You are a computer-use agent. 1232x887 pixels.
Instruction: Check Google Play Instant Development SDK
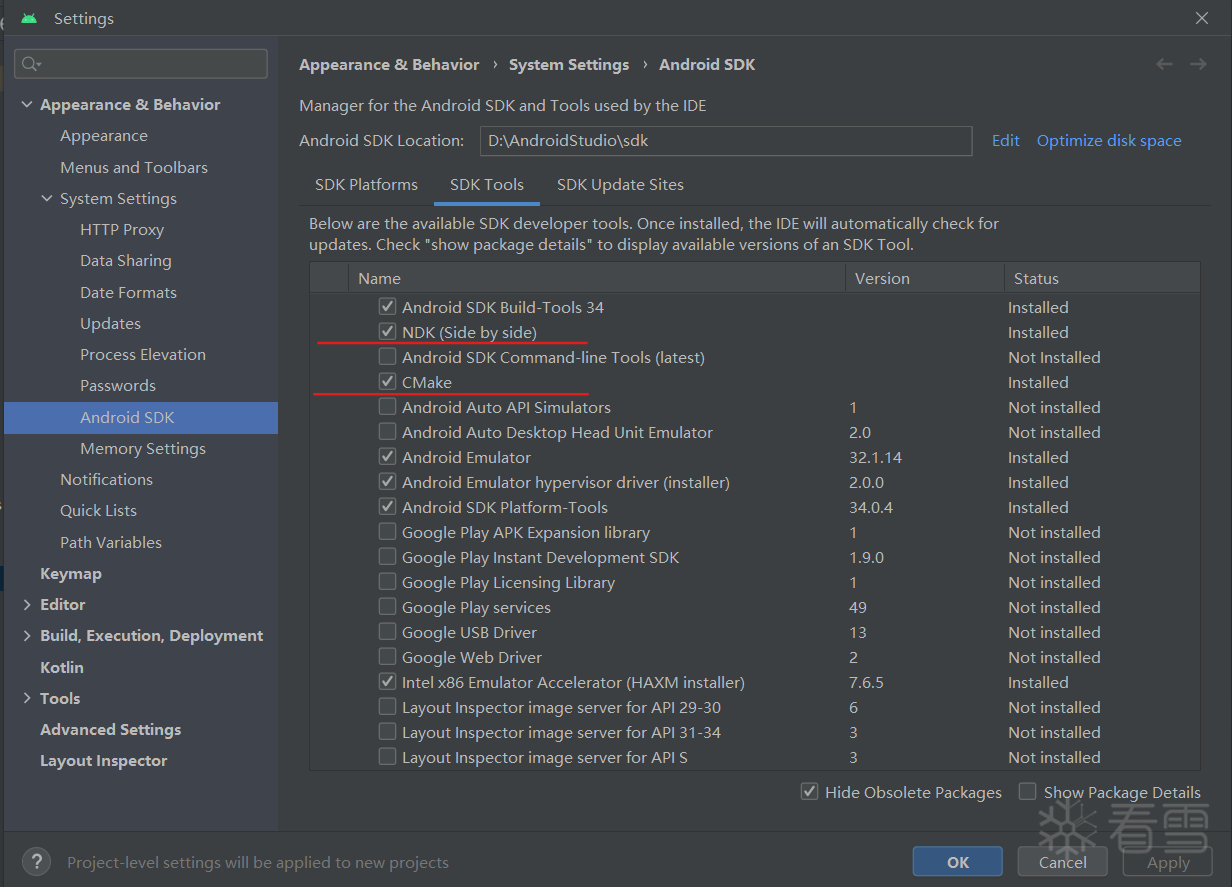(x=387, y=557)
